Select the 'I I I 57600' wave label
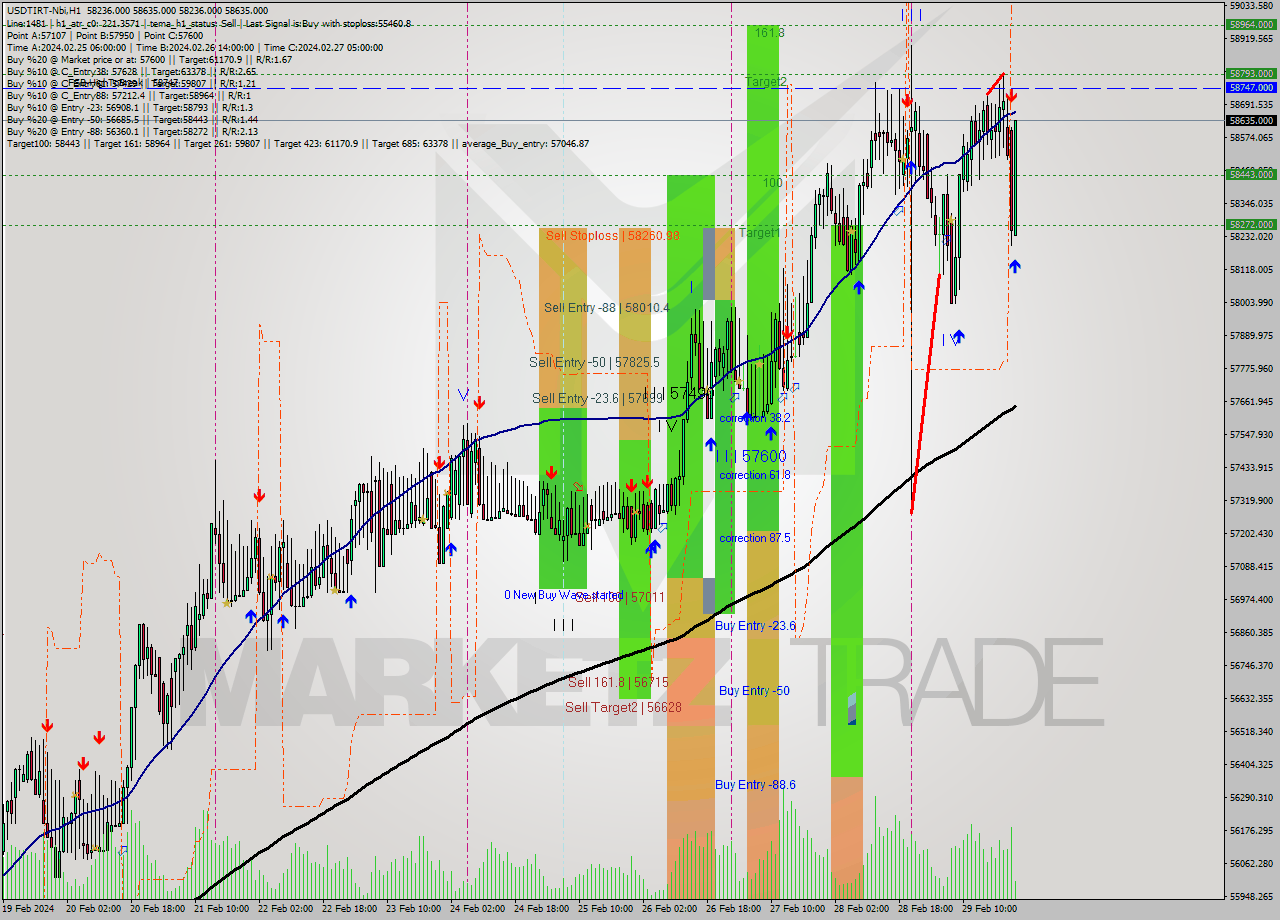Screen dimensions: 1280x920 pyautogui.click(x=751, y=456)
